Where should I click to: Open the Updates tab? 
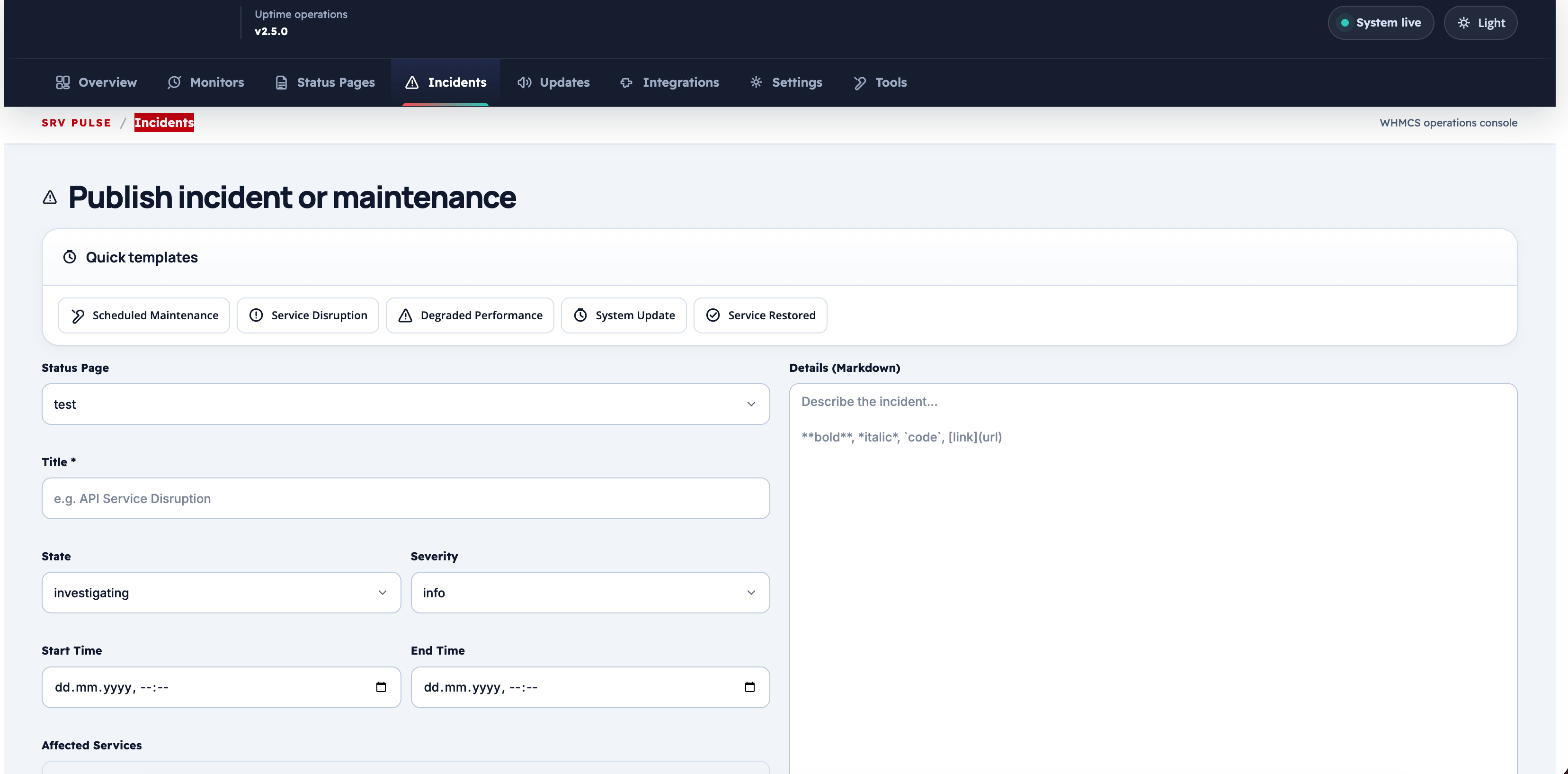point(553,82)
